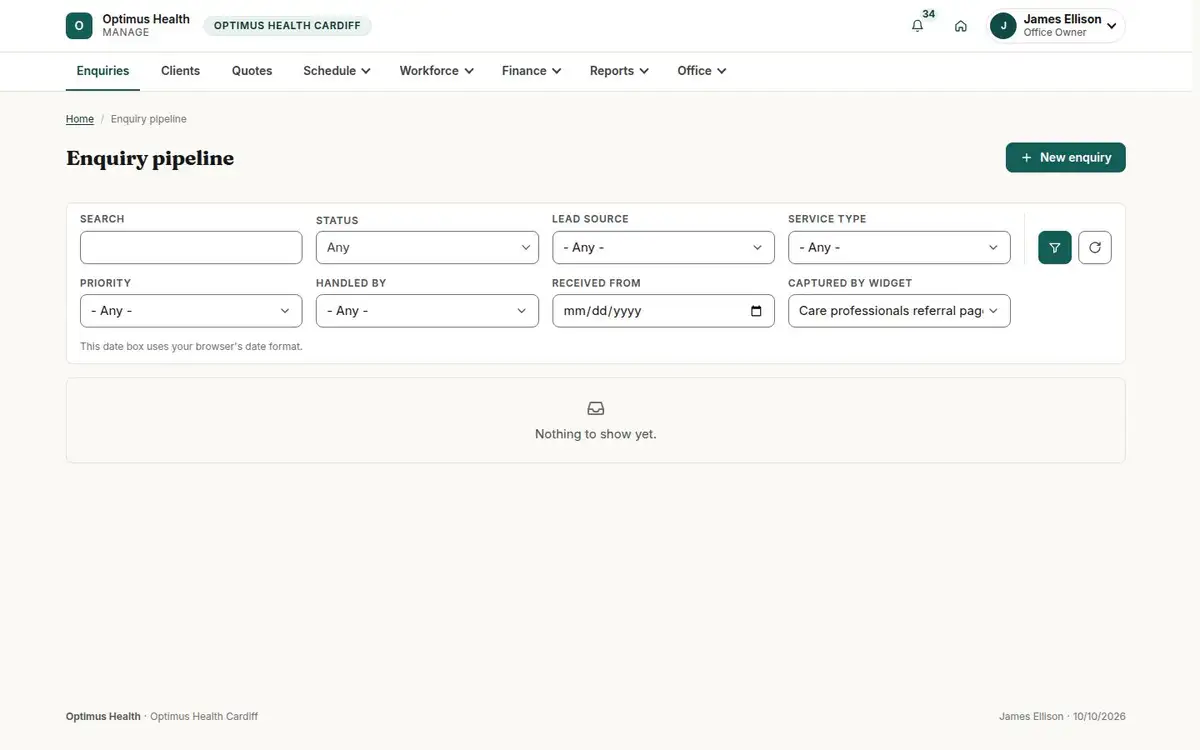Switch to the Clients tab
Image resolution: width=1200 pixels, height=750 pixels.
point(180,71)
